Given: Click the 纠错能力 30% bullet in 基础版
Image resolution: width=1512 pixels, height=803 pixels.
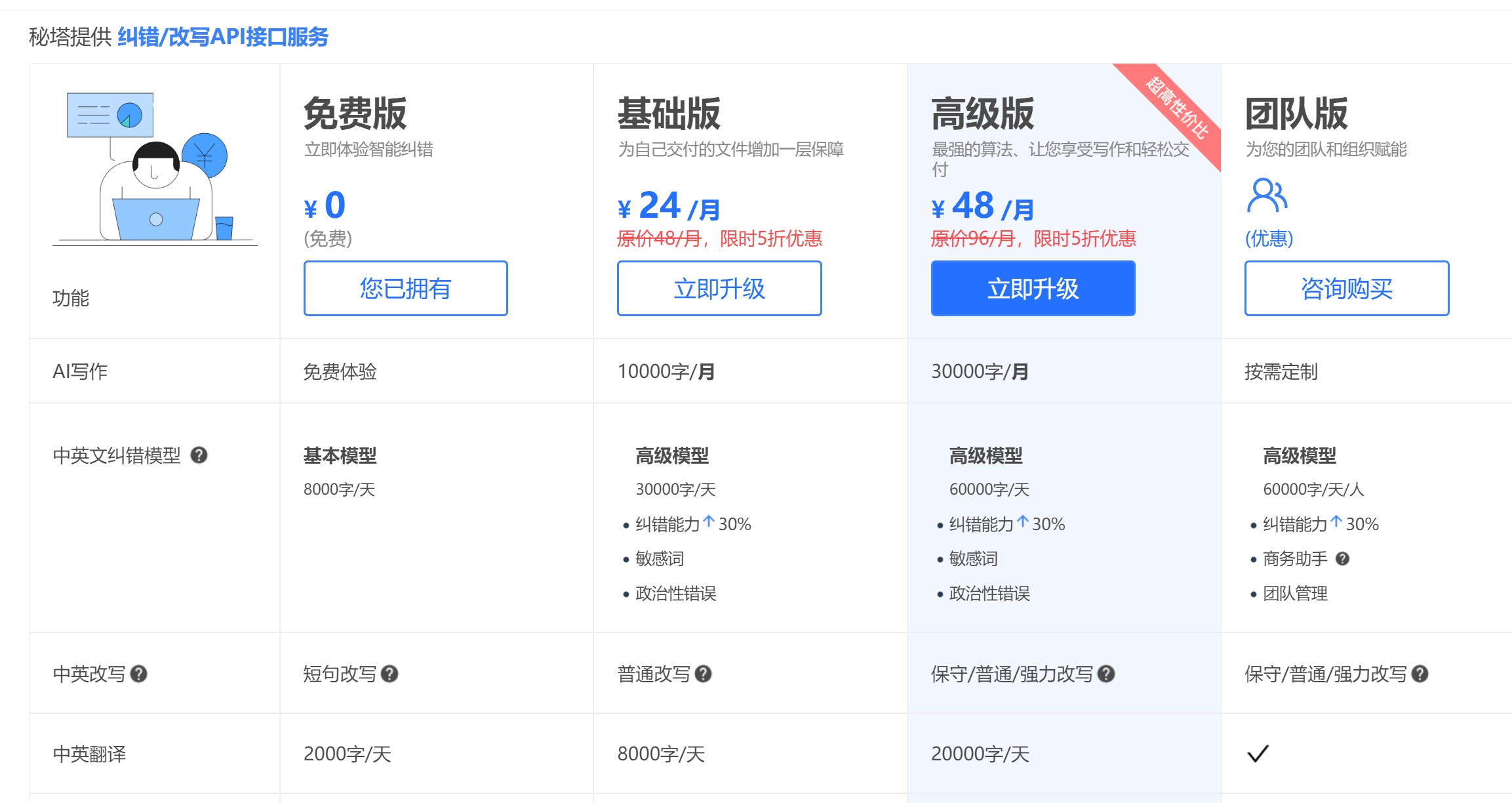Looking at the screenshot, I should tap(684, 524).
